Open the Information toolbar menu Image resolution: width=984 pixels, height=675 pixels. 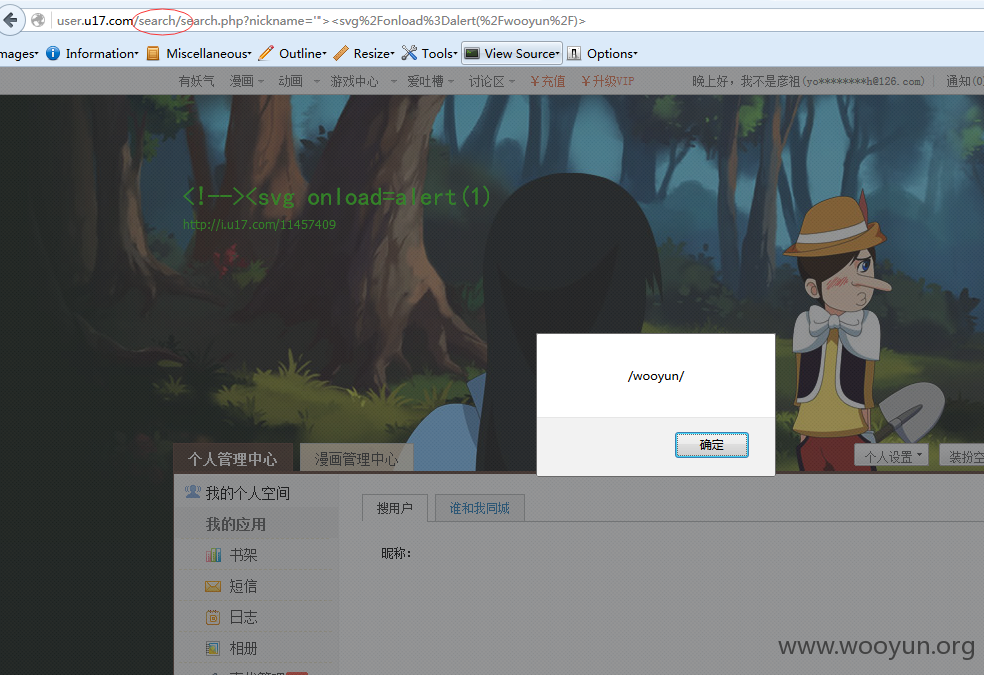(102, 53)
